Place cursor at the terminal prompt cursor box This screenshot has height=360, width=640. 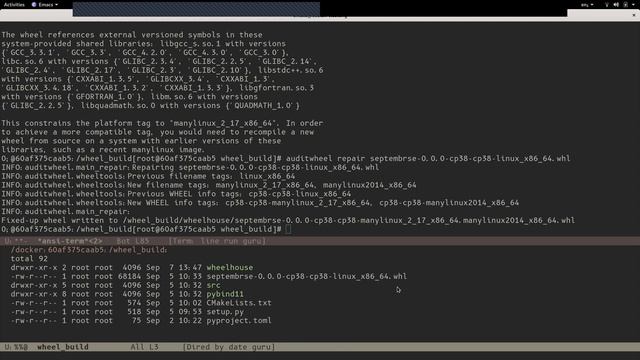[288, 229]
